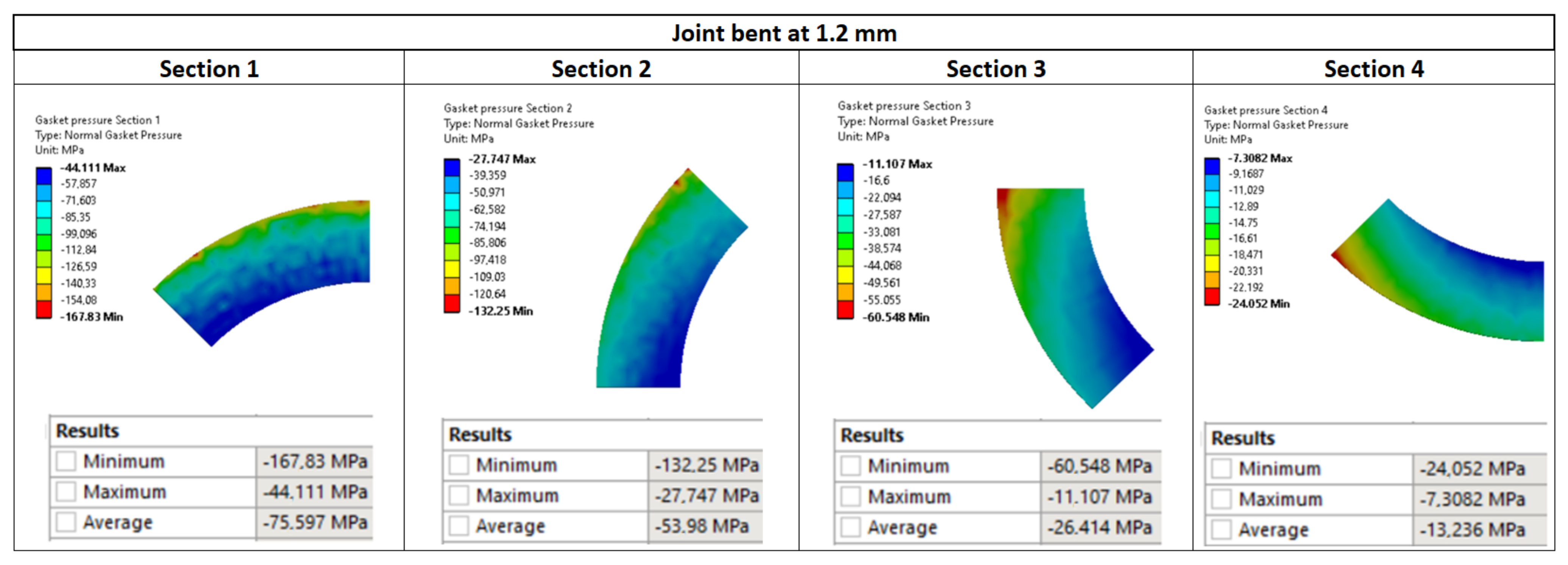The height and width of the screenshot is (565, 1568).
Task: Select the yellow swatch in Section 3 legend
Action: click(x=846, y=275)
